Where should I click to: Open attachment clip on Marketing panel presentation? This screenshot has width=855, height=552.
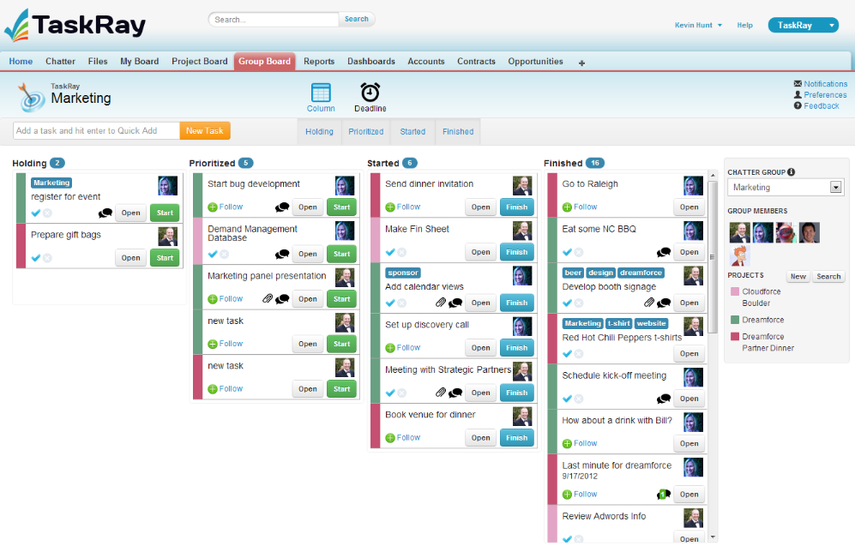(x=268, y=298)
